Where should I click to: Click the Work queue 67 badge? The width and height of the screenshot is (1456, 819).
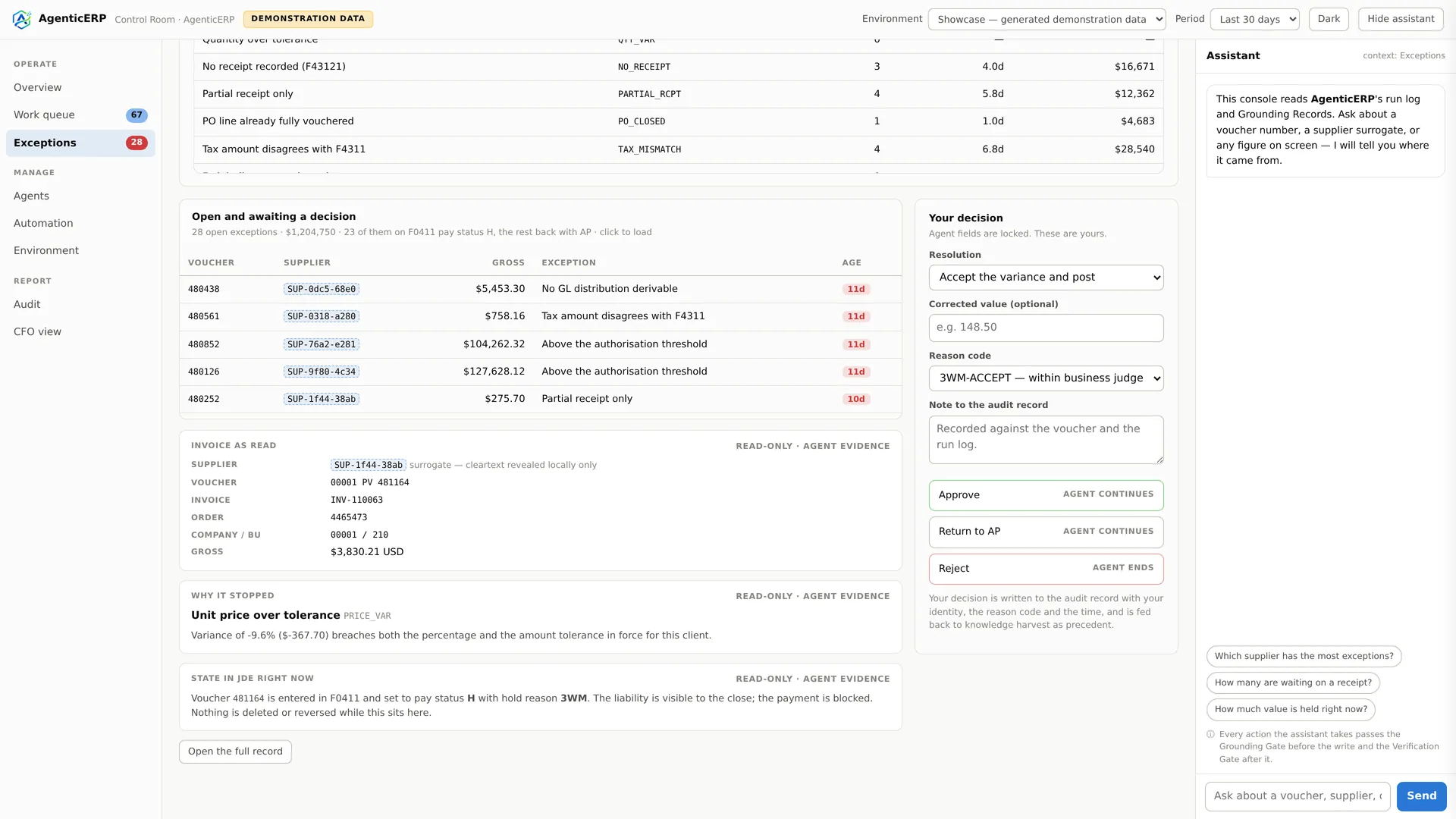tap(136, 115)
